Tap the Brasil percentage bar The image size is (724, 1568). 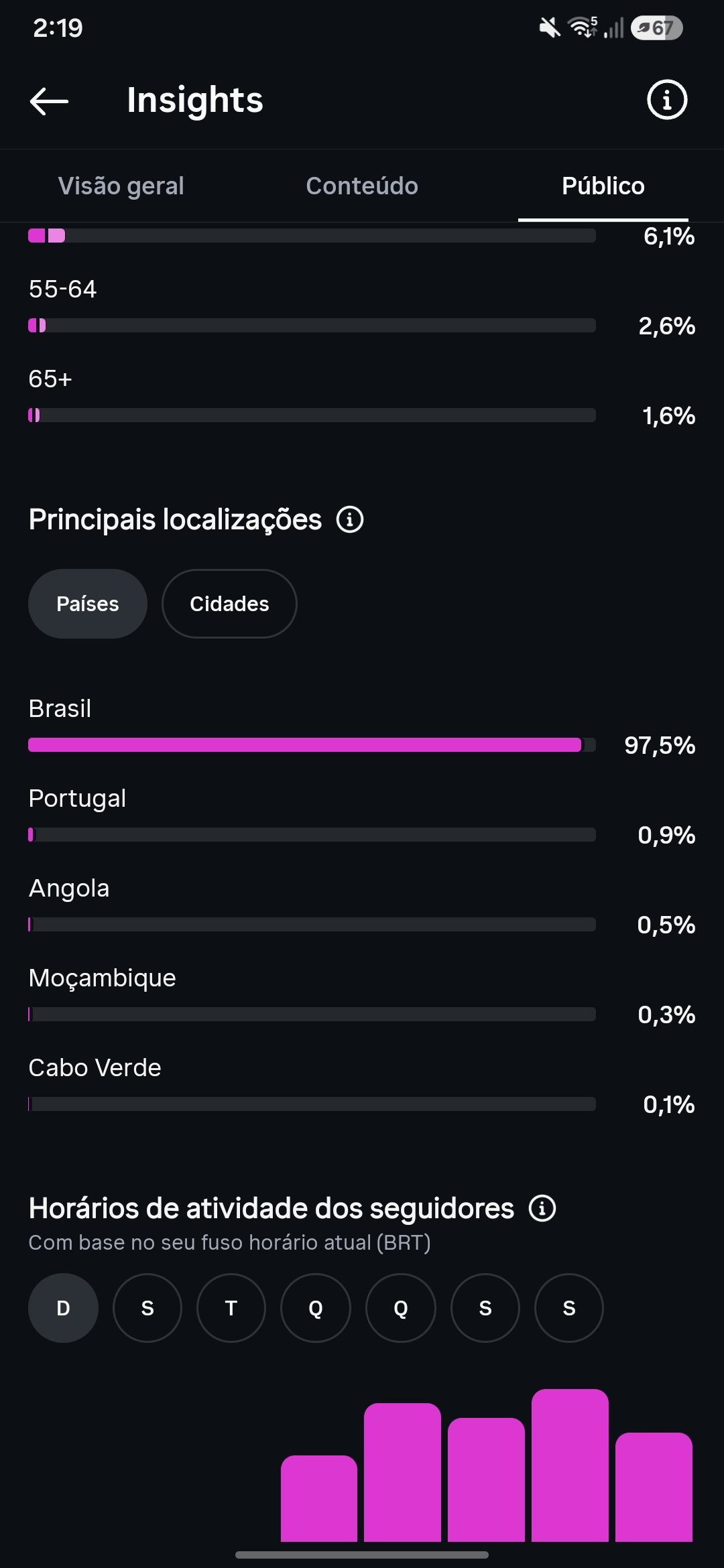pyautogui.click(x=312, y=745)
